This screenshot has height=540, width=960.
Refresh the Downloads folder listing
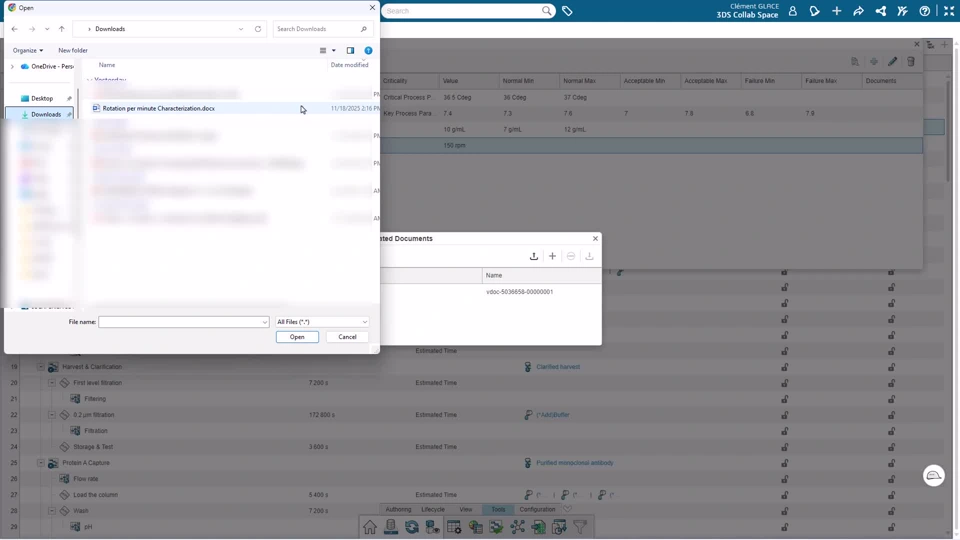point(258,29)
